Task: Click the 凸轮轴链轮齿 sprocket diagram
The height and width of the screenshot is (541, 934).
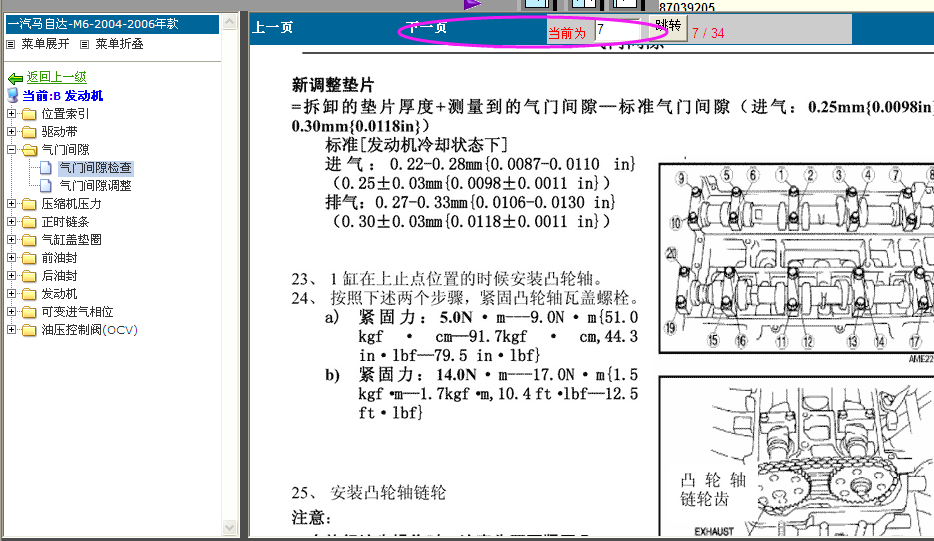Action: coord(796,456)
